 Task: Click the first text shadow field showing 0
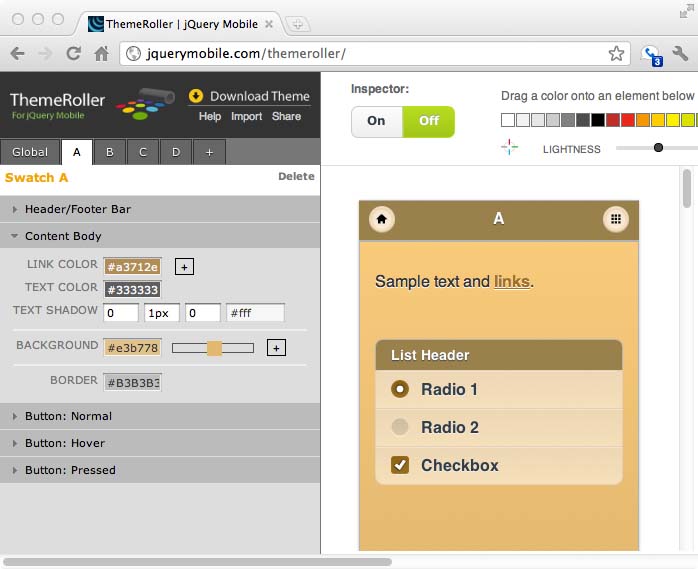pyautogui.click(x=121, y=313)
